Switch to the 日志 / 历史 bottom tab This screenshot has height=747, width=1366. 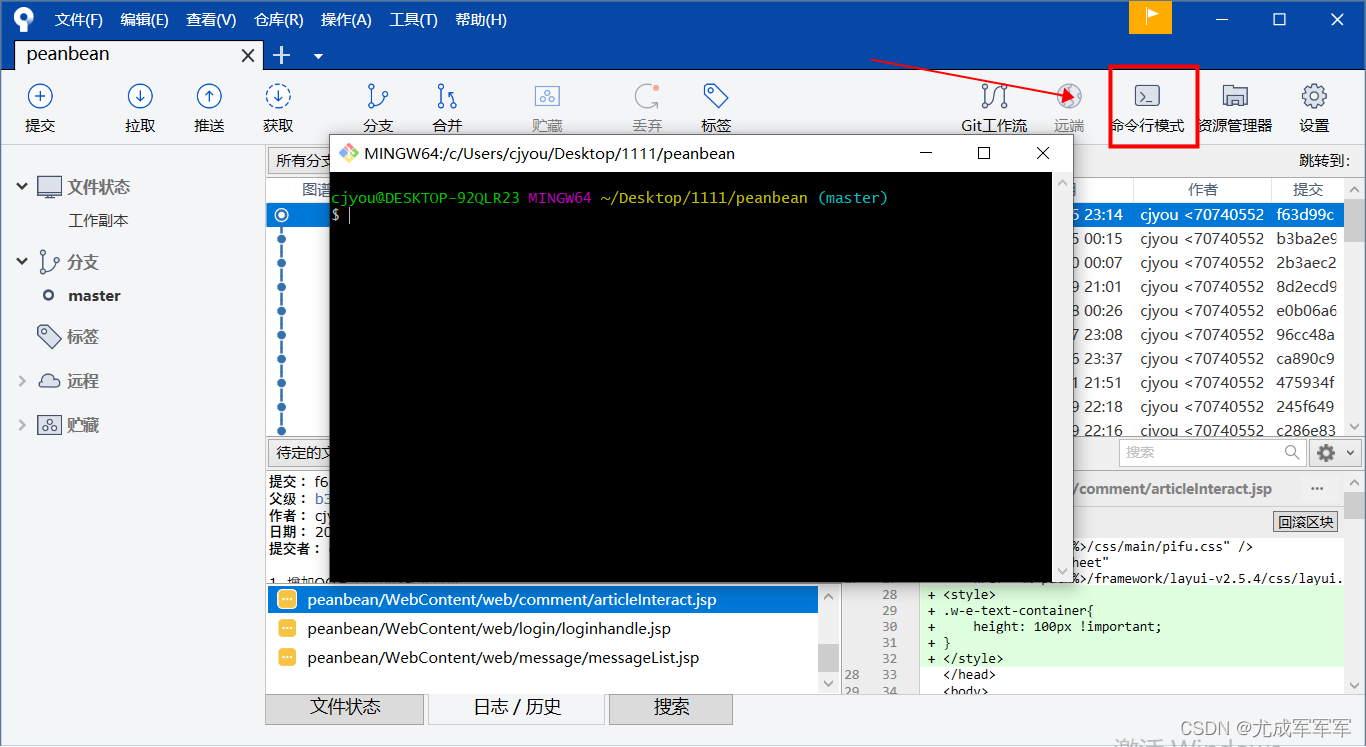(x=517, y=707)
